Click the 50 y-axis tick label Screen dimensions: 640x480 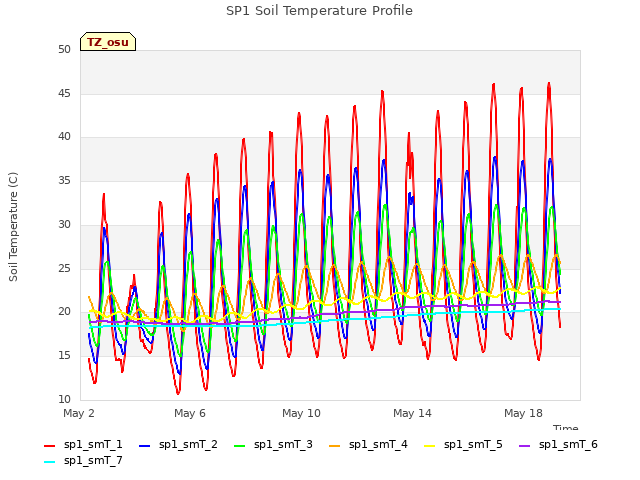pyautogui.click(x=64, y=50)
